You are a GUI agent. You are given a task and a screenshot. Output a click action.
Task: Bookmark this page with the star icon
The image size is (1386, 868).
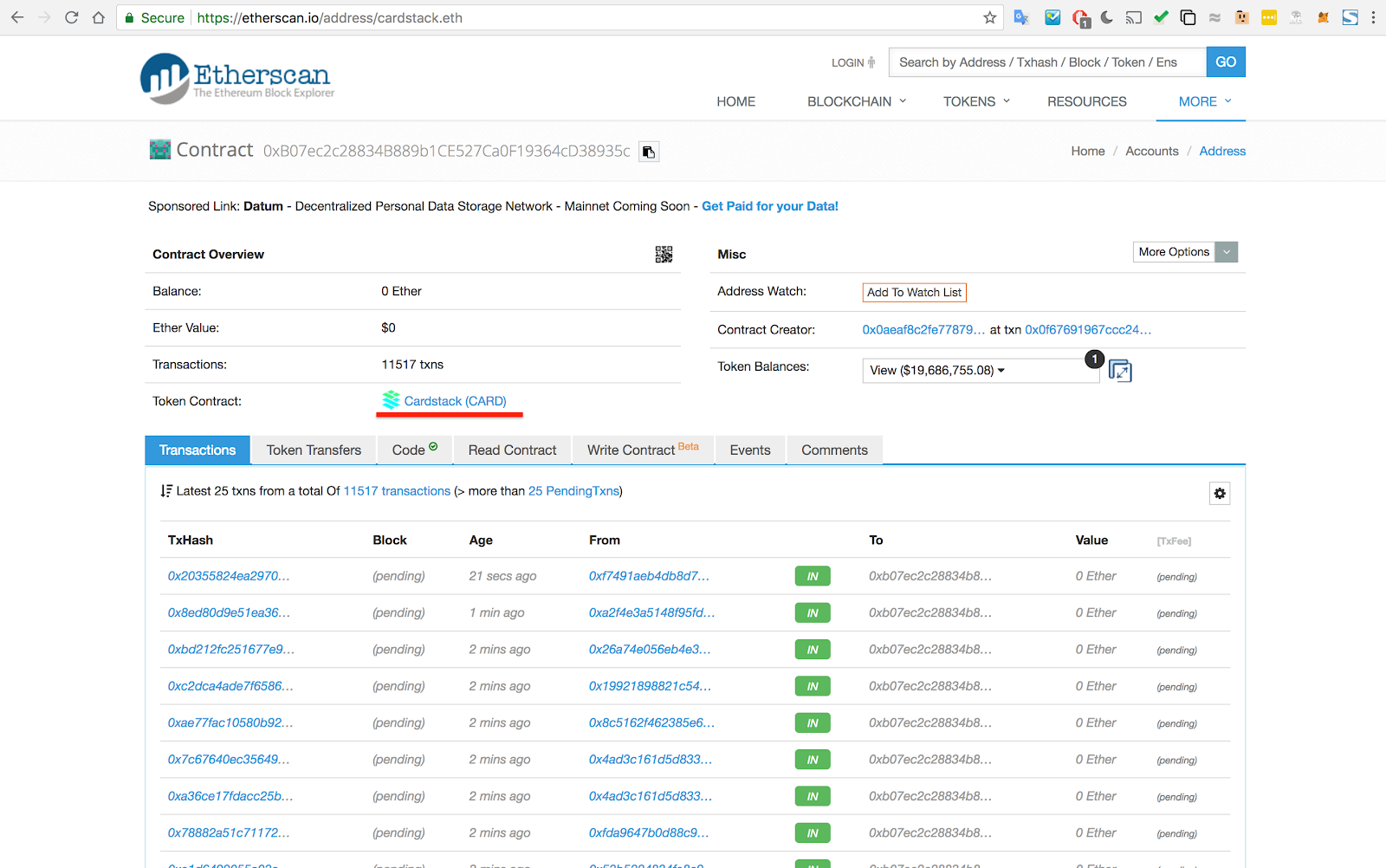tap(990, 17)
